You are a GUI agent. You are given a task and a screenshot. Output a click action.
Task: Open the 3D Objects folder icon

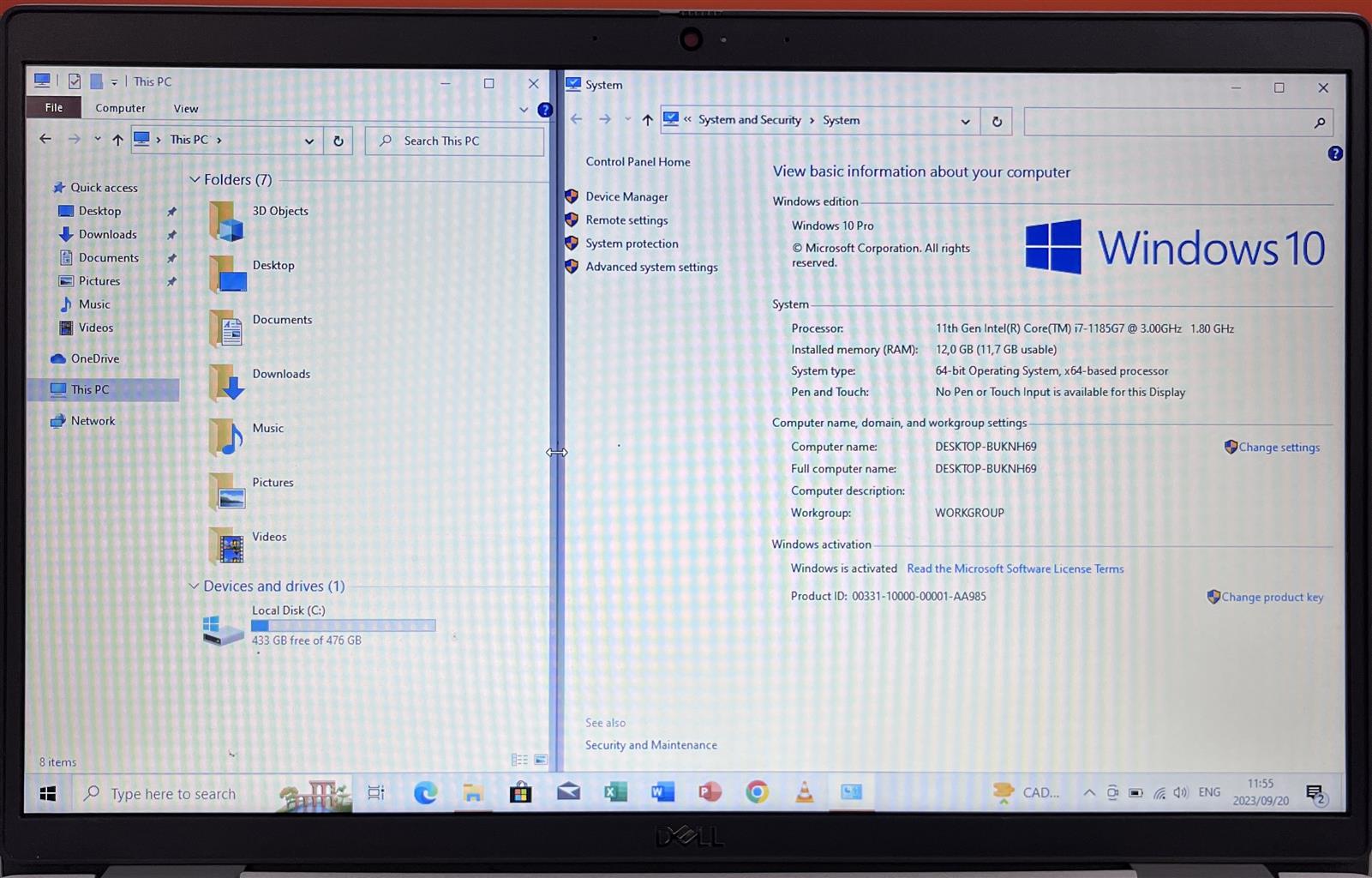tap(226, 221)
